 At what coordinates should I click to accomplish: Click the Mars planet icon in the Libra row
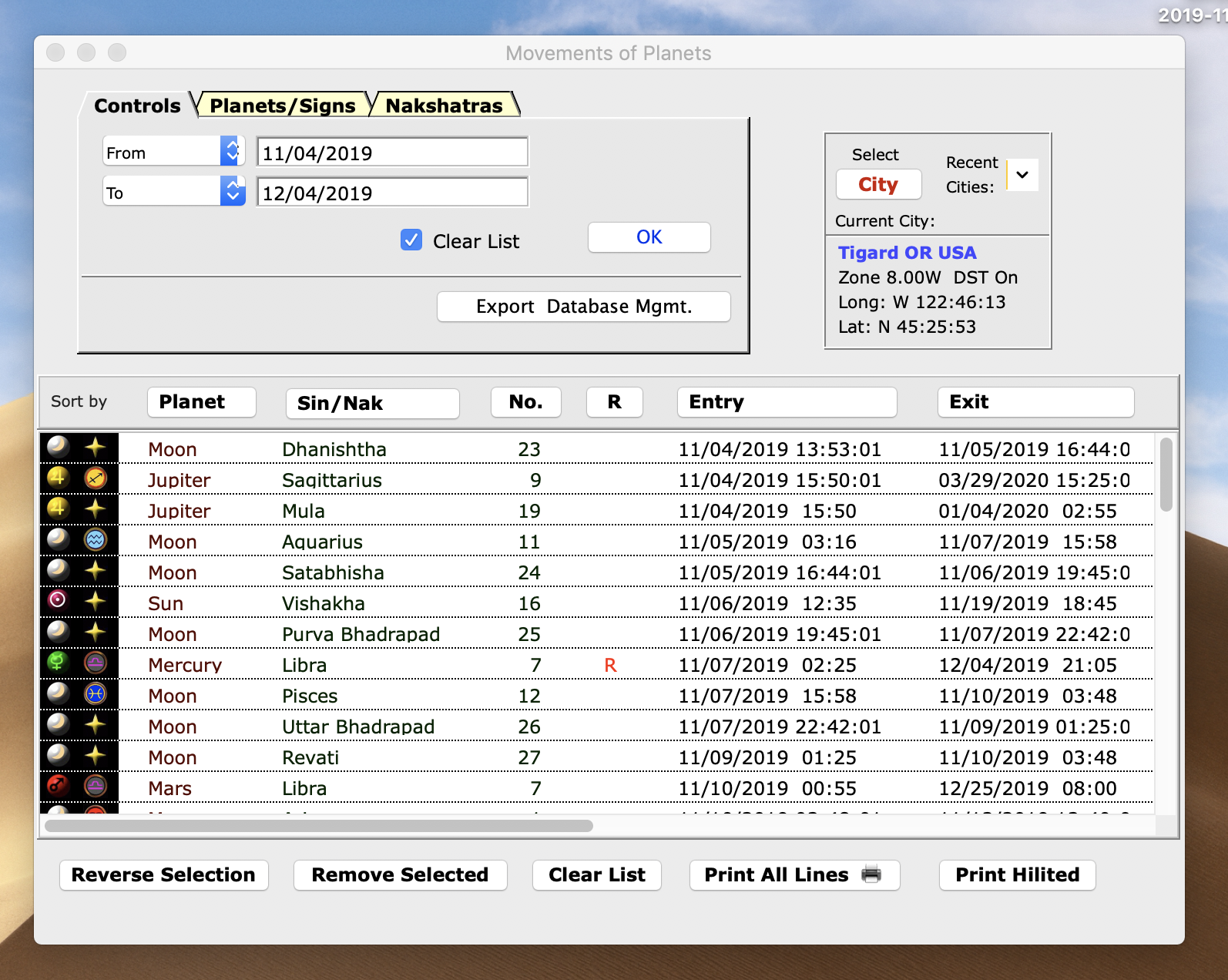pyautogui.click(x=58, y=786)
